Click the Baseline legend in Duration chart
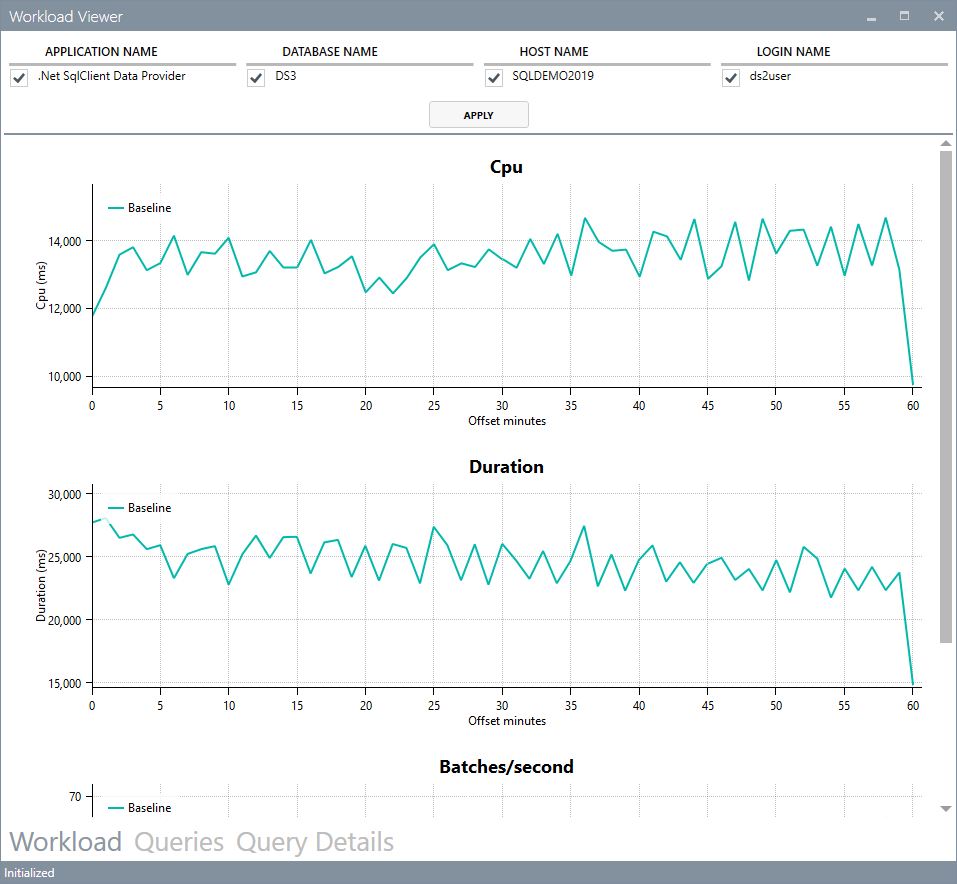957x884 pixels. point(140,508)
